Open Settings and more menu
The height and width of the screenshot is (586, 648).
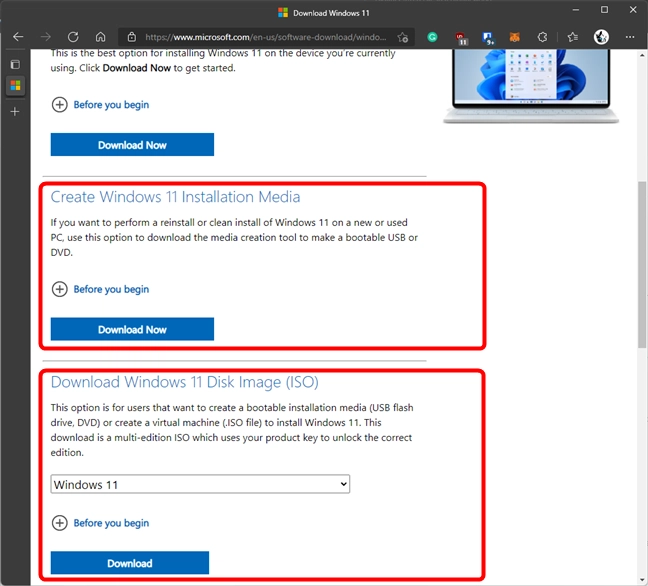tap(630, 37)
